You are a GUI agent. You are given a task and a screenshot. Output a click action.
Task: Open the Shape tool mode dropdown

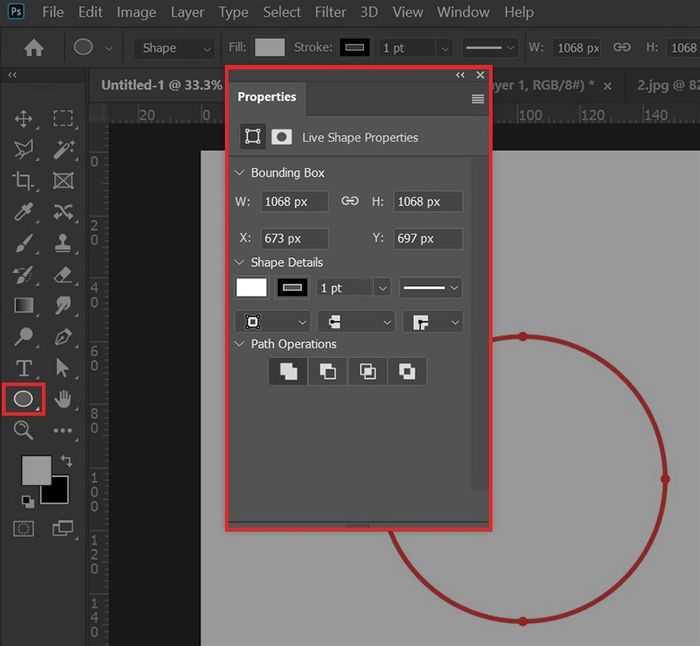[x=175, y=48]
